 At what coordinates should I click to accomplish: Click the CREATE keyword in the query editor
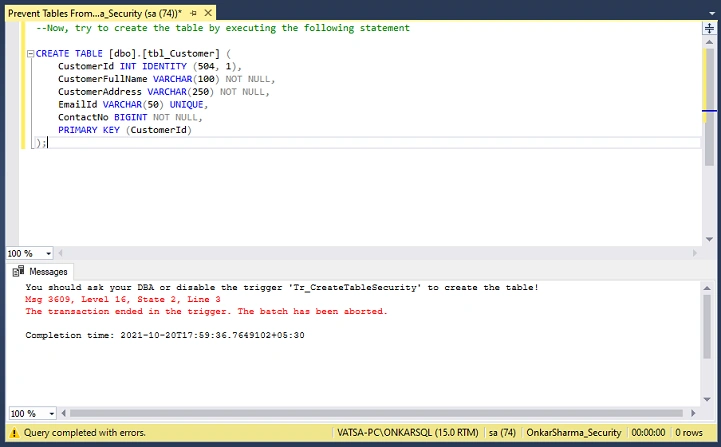coord(52,54)
